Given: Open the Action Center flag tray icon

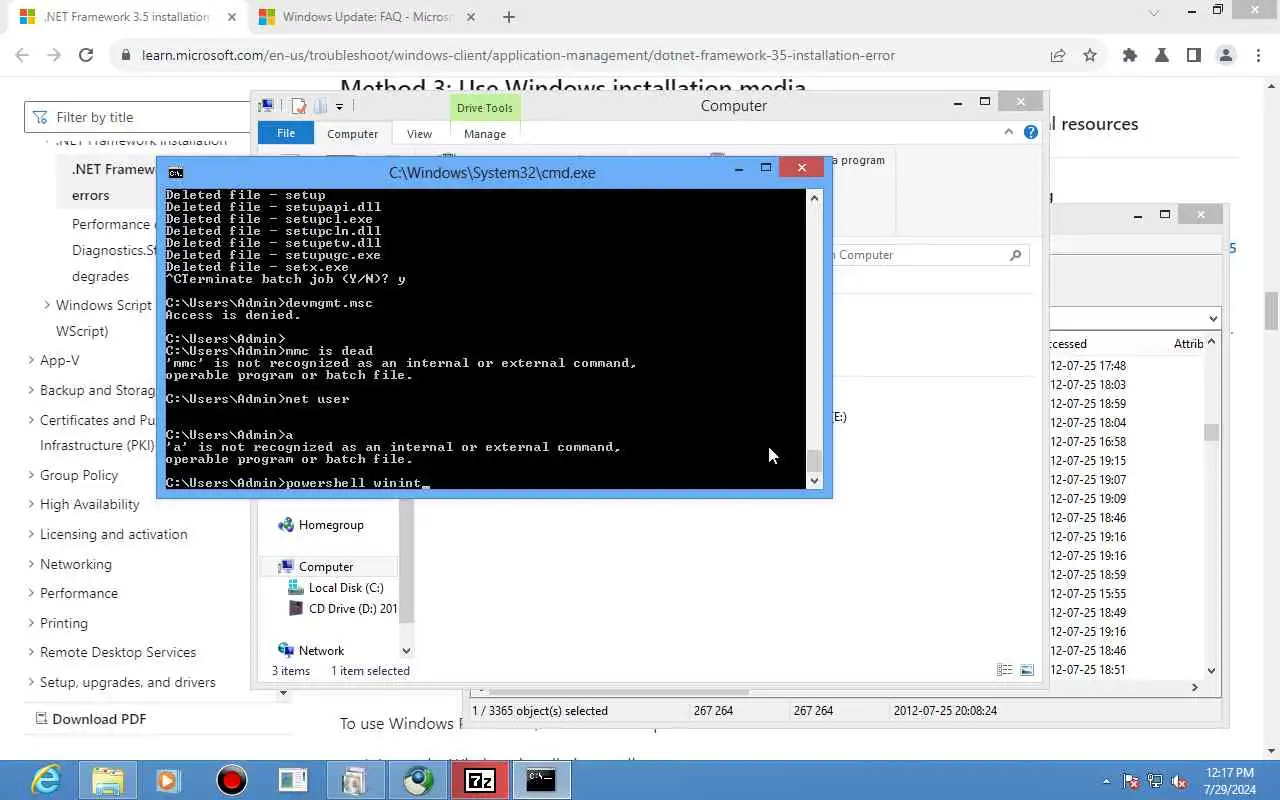Looking at the screenshot, I should pos(1131,781).
